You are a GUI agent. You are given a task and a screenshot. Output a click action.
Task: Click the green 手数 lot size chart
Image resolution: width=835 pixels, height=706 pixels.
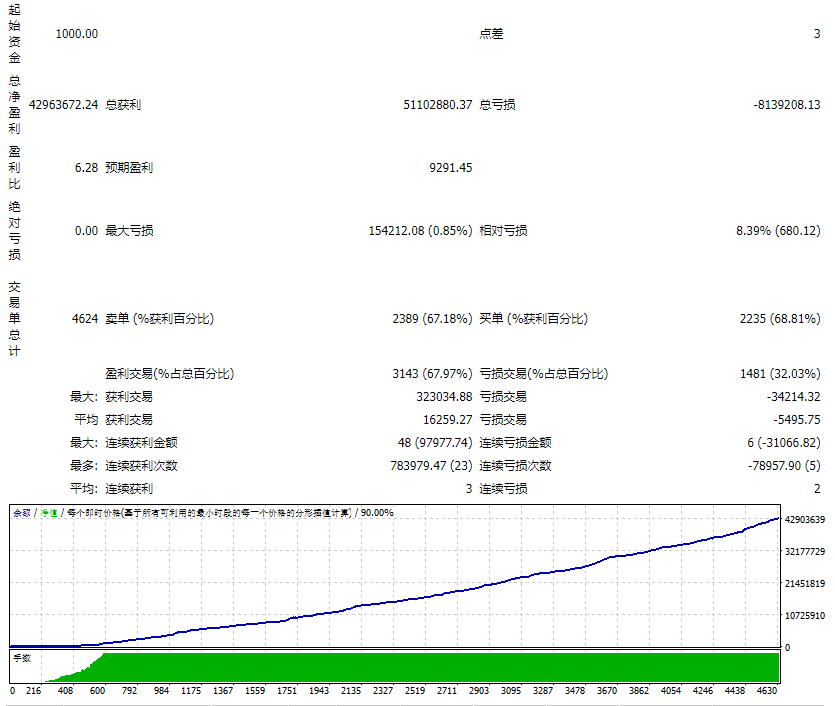click(x=400, y=668)
